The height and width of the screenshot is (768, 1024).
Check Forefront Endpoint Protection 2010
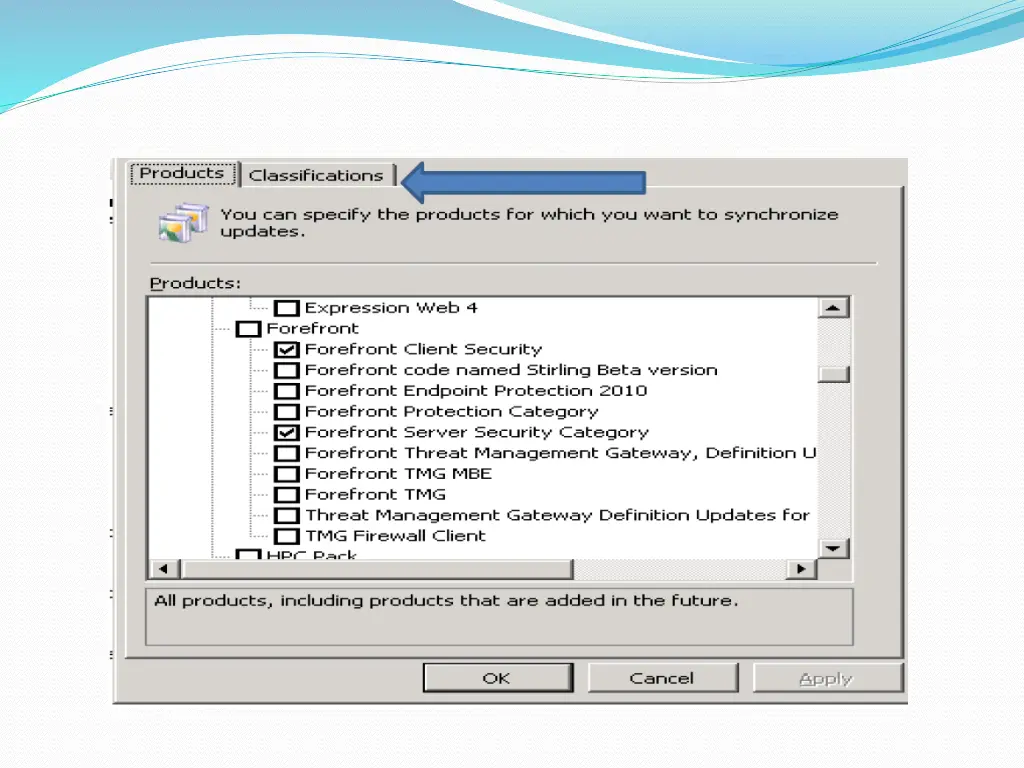287,391
